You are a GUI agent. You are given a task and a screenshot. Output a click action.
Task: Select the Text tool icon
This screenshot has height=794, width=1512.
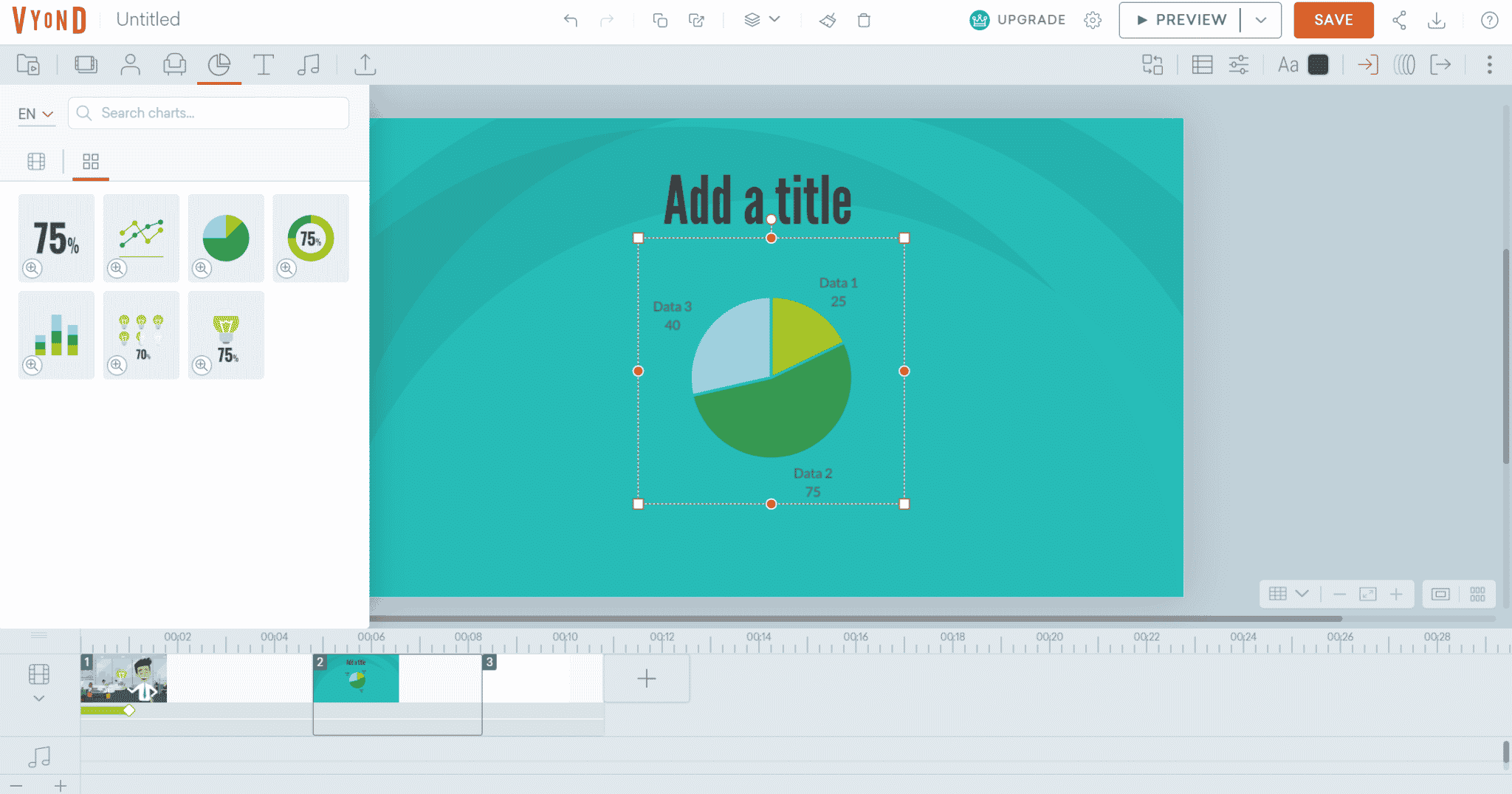(264, 65)
